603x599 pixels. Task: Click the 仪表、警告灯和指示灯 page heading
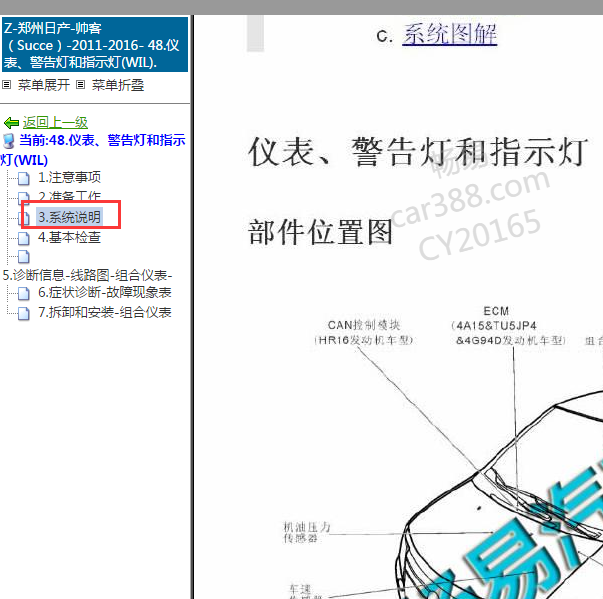point(418,152)
